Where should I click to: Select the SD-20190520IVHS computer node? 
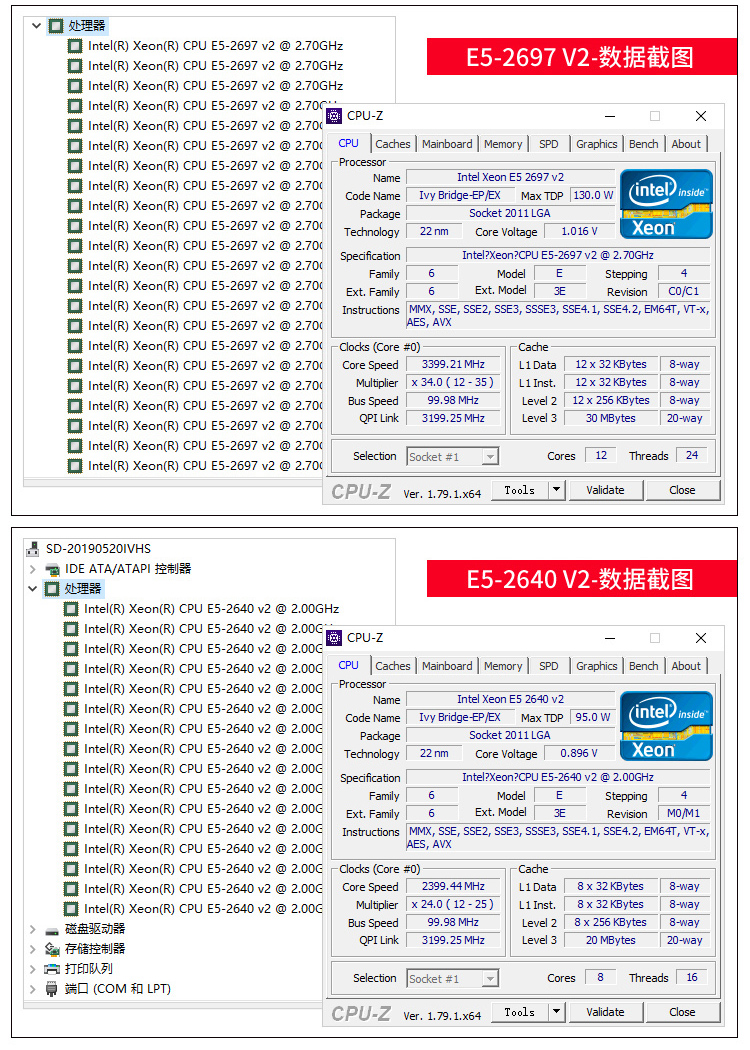[98, 548]
